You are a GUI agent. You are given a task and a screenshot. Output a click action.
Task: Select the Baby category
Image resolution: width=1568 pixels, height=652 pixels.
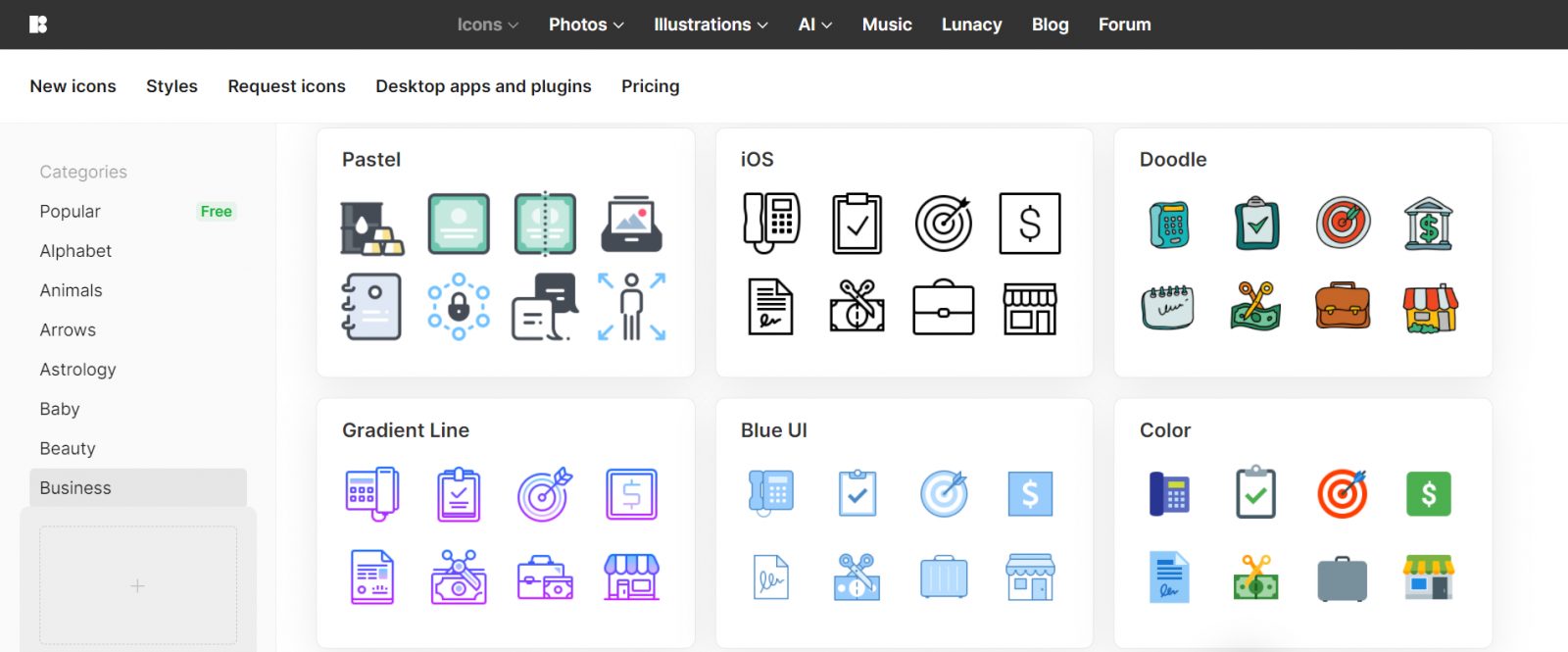[x=137, y=409]
